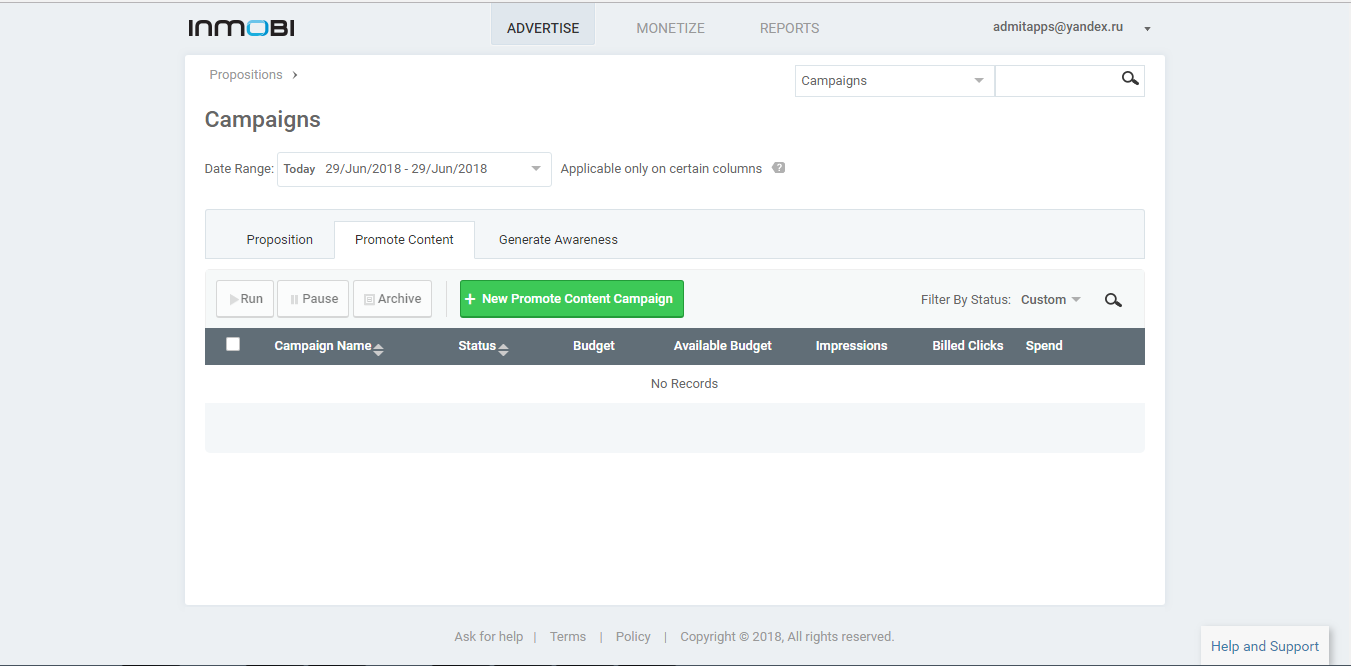
Task: Sort by Status column arrows
Action: point(503,349)
